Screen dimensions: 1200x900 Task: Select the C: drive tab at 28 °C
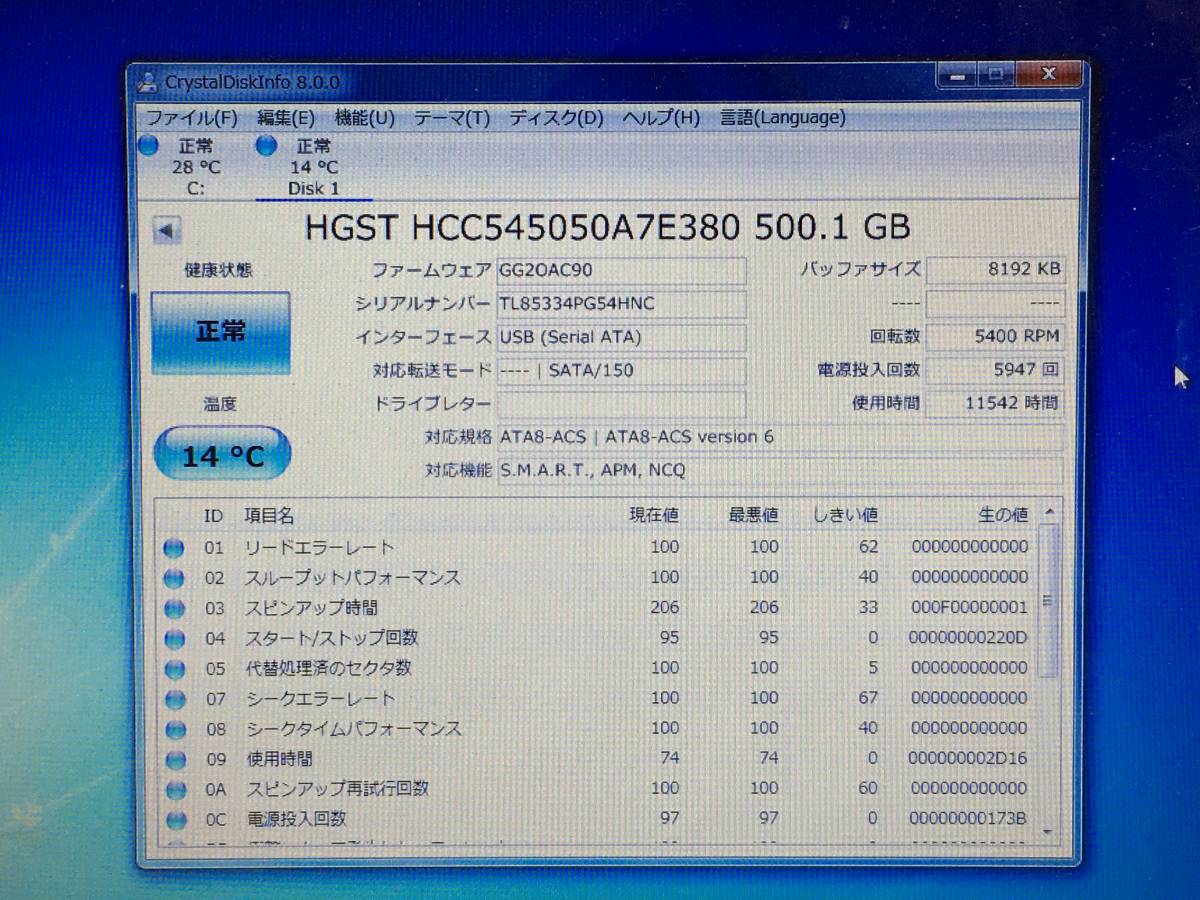(x=196, y=167)
